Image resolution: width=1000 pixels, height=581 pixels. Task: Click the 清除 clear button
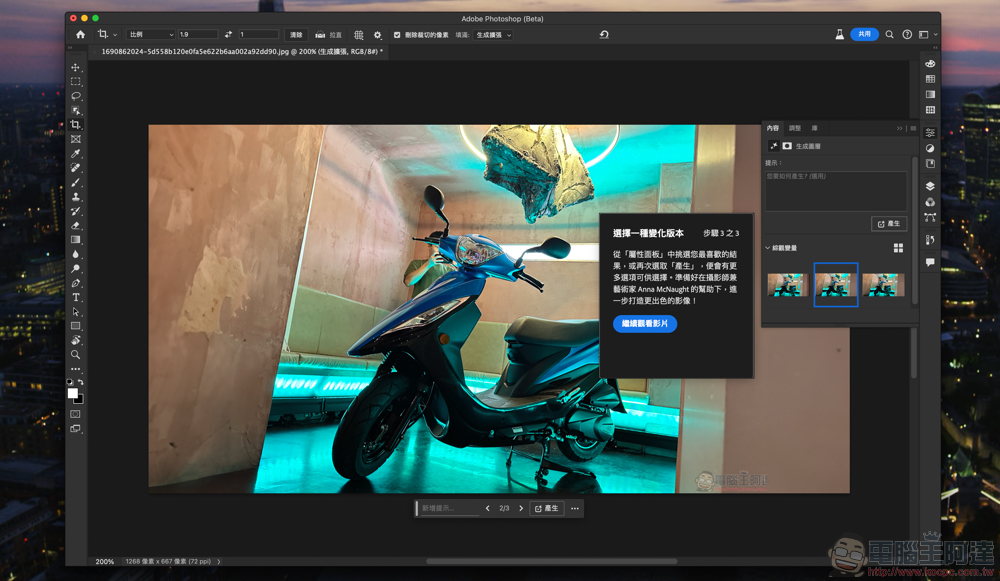[296, 34]
